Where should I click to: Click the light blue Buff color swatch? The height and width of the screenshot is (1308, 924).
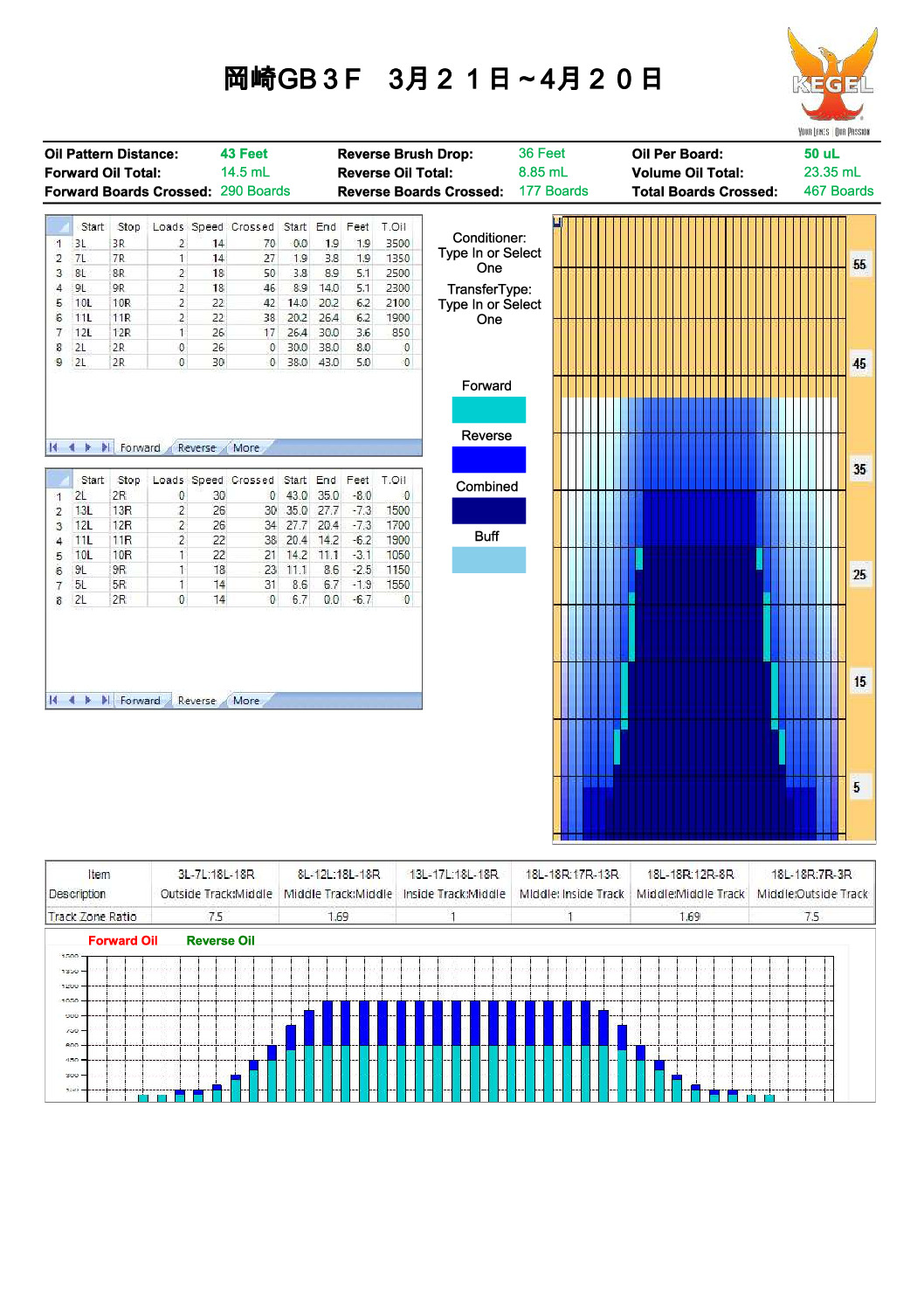pos(488,560)
